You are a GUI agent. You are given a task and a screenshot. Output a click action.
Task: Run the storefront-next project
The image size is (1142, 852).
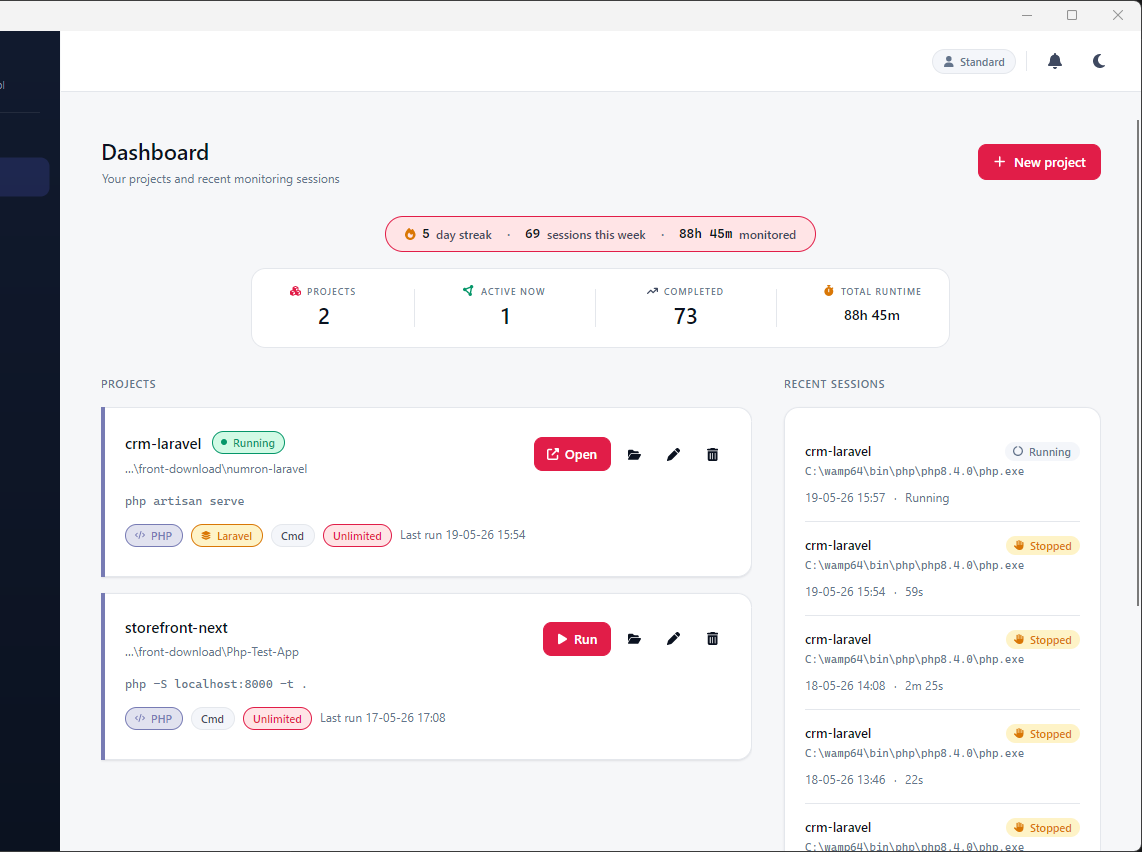[x=576, y=639]
